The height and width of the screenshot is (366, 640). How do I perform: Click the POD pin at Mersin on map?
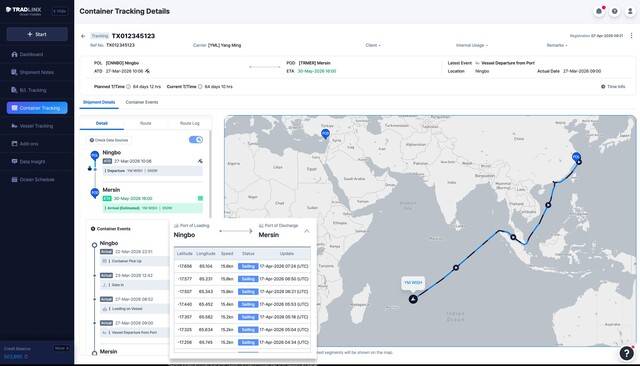[325, 134]
